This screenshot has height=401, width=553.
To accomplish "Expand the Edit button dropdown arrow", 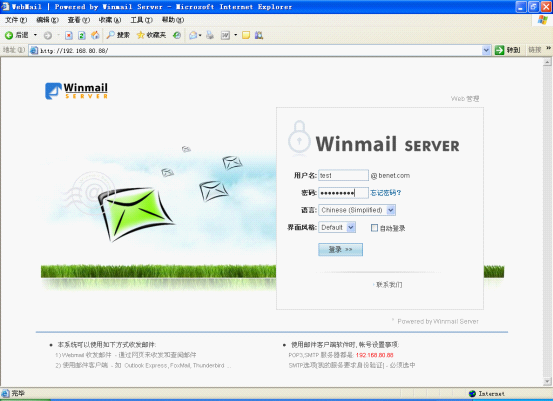I will click(x=235, y=35).
